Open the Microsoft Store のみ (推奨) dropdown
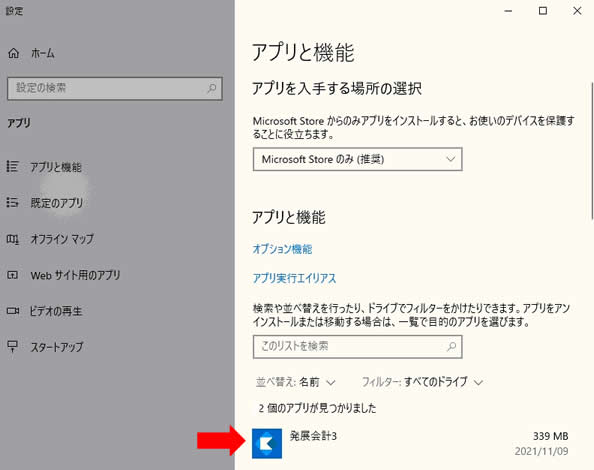 358,159
